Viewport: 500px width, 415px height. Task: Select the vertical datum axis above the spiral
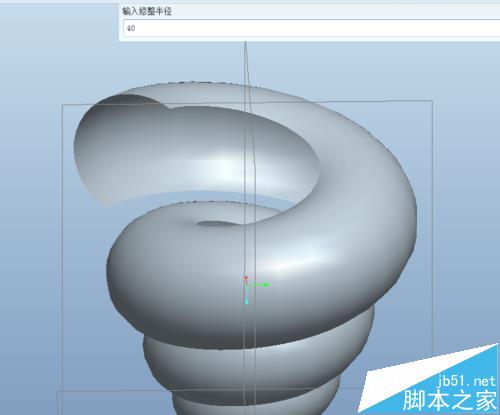[246, 62]
